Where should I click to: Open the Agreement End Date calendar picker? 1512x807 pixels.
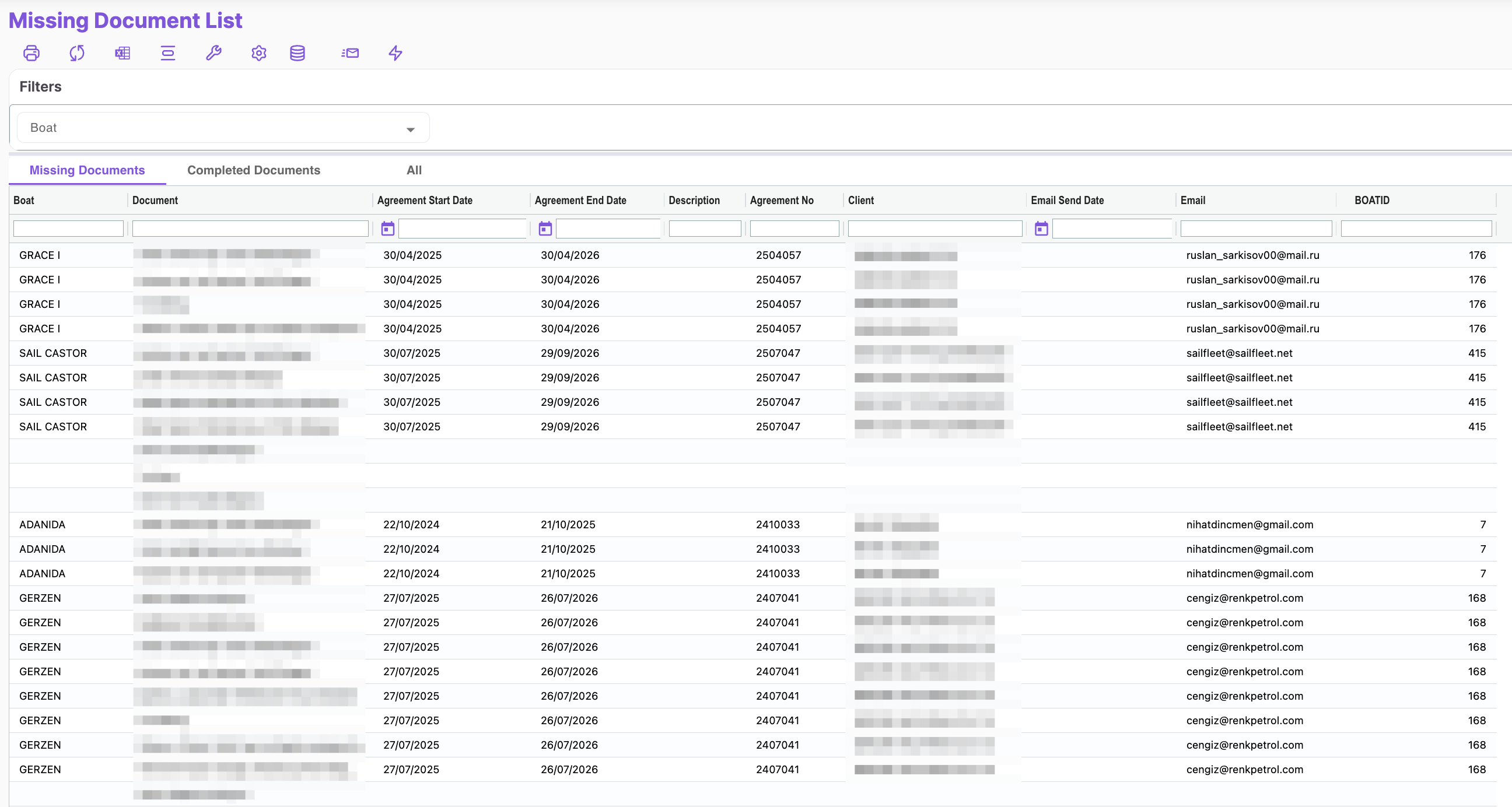[x=545, y=229]
